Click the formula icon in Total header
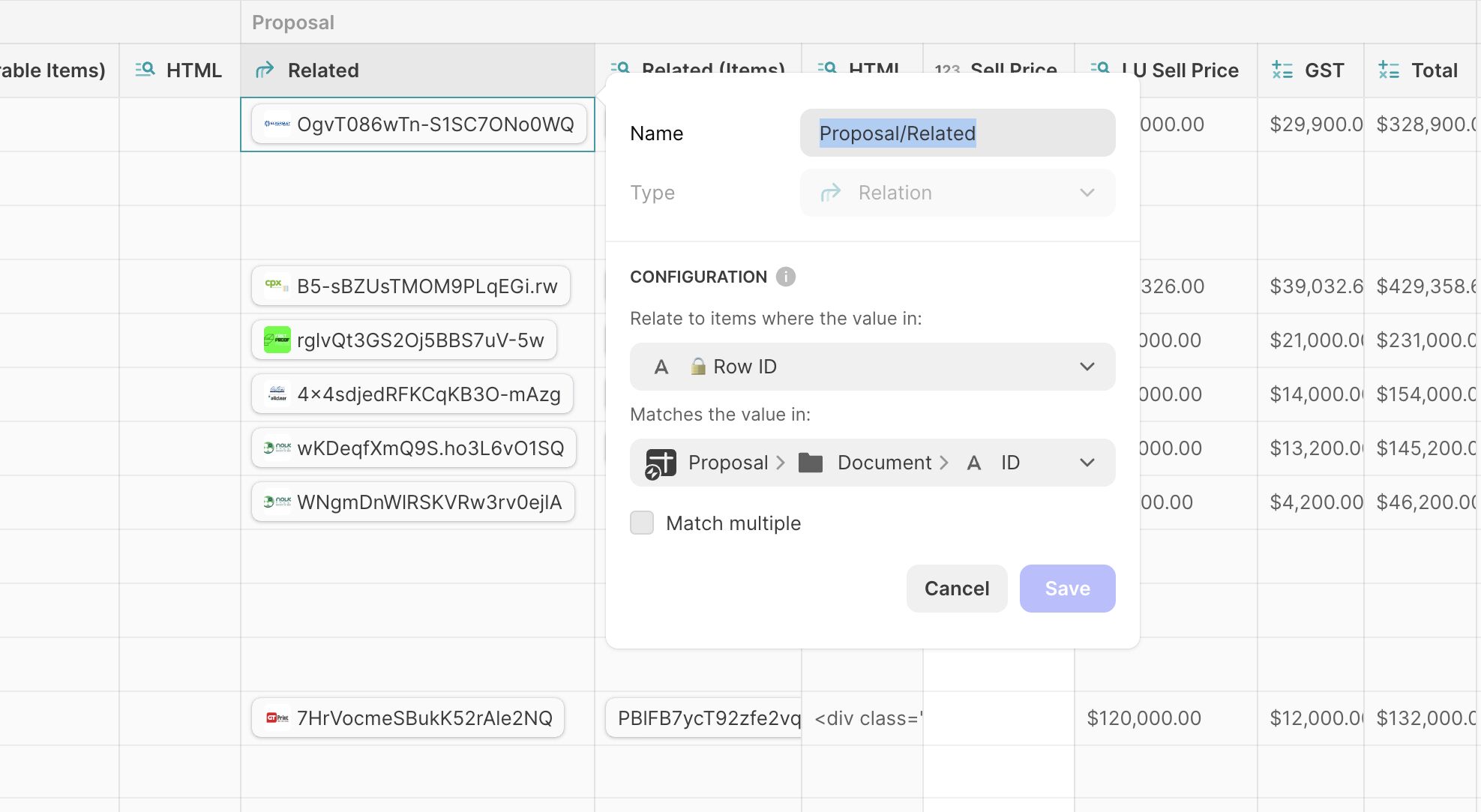Image resolution: width=1481 pixels, height=812 pixels. [x=1388, y=70]
